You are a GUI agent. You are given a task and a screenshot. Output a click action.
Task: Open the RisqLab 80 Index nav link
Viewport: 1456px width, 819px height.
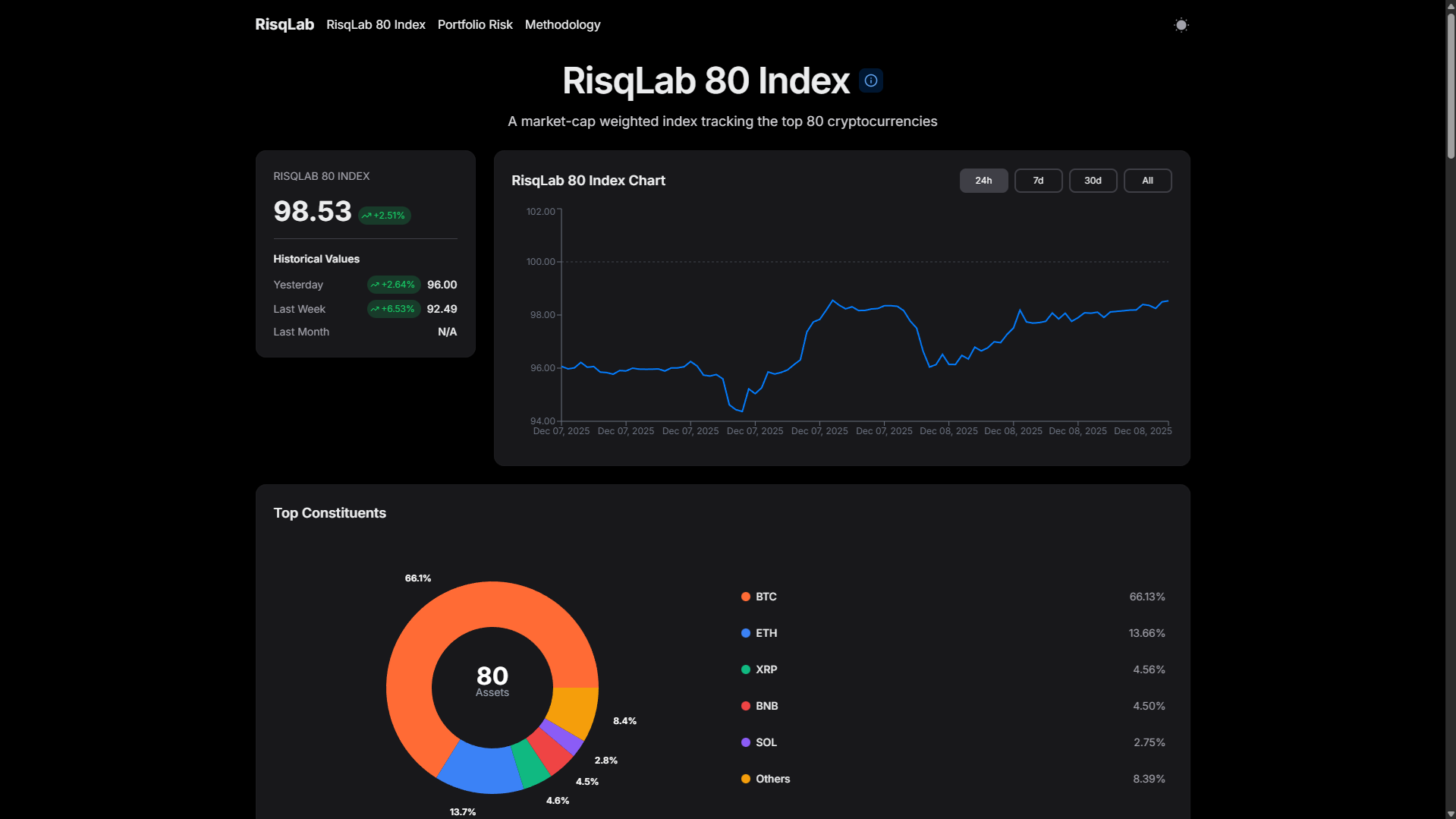tap(376, 24)
